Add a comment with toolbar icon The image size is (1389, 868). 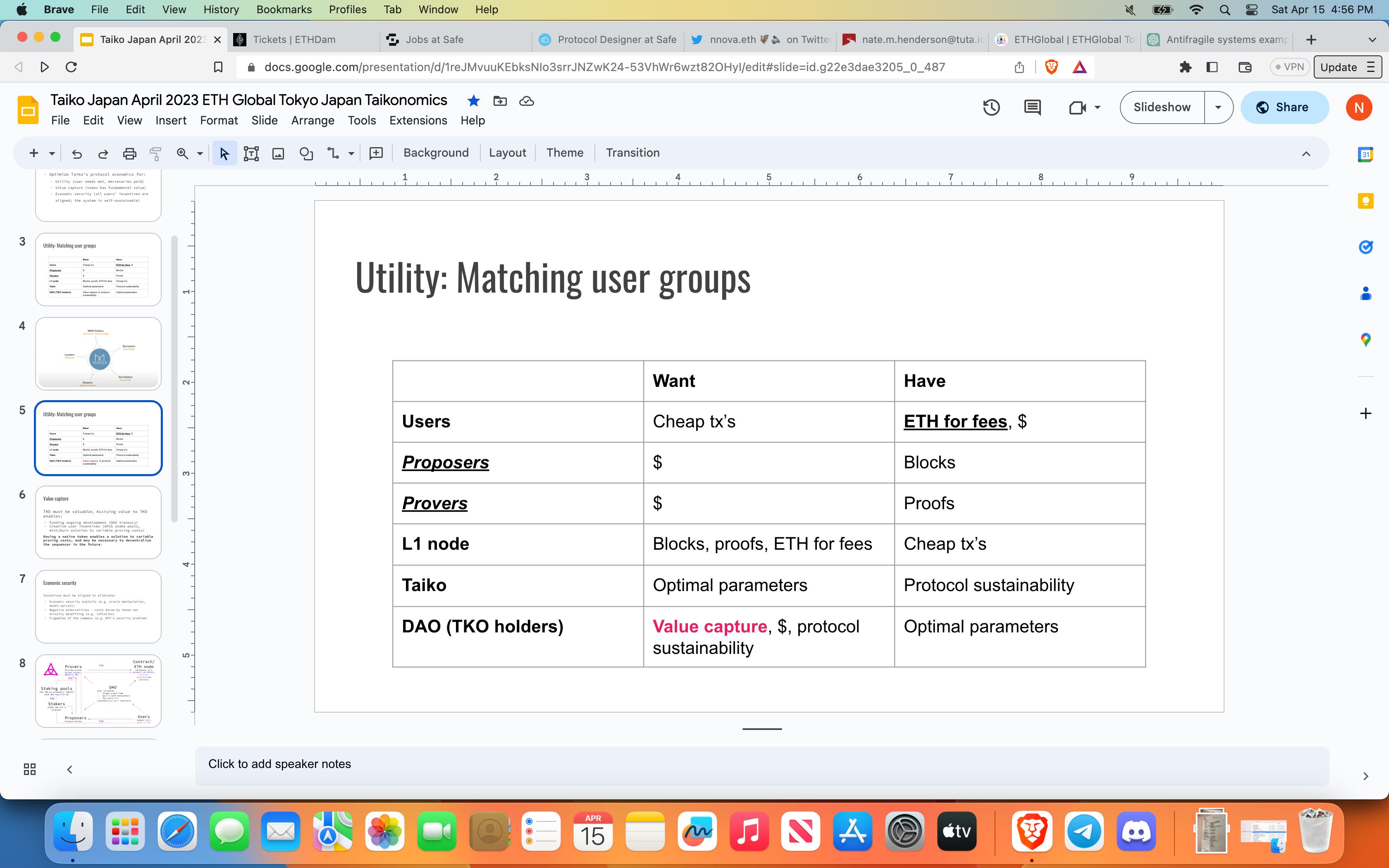click(376, 153)
